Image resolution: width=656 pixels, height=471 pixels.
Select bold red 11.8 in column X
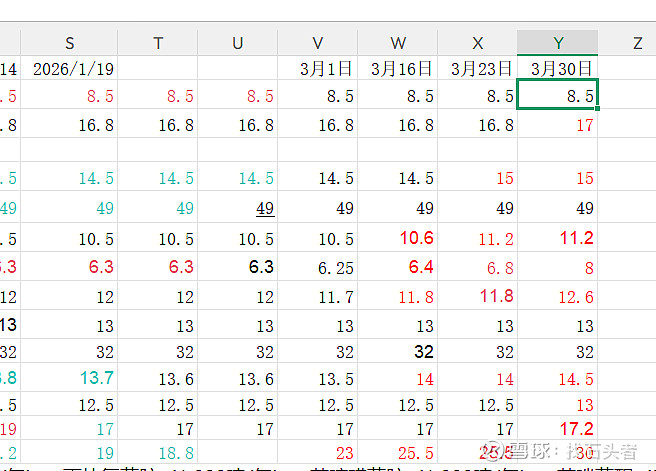coord(477,296)
